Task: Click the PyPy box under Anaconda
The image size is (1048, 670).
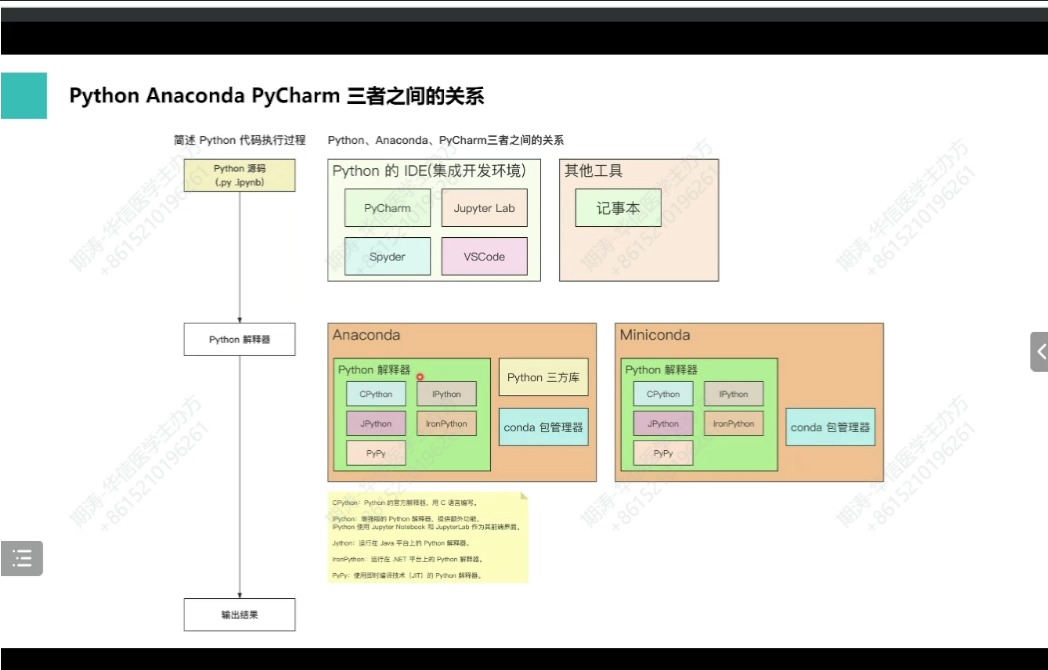Action: [x=375, y=452]
